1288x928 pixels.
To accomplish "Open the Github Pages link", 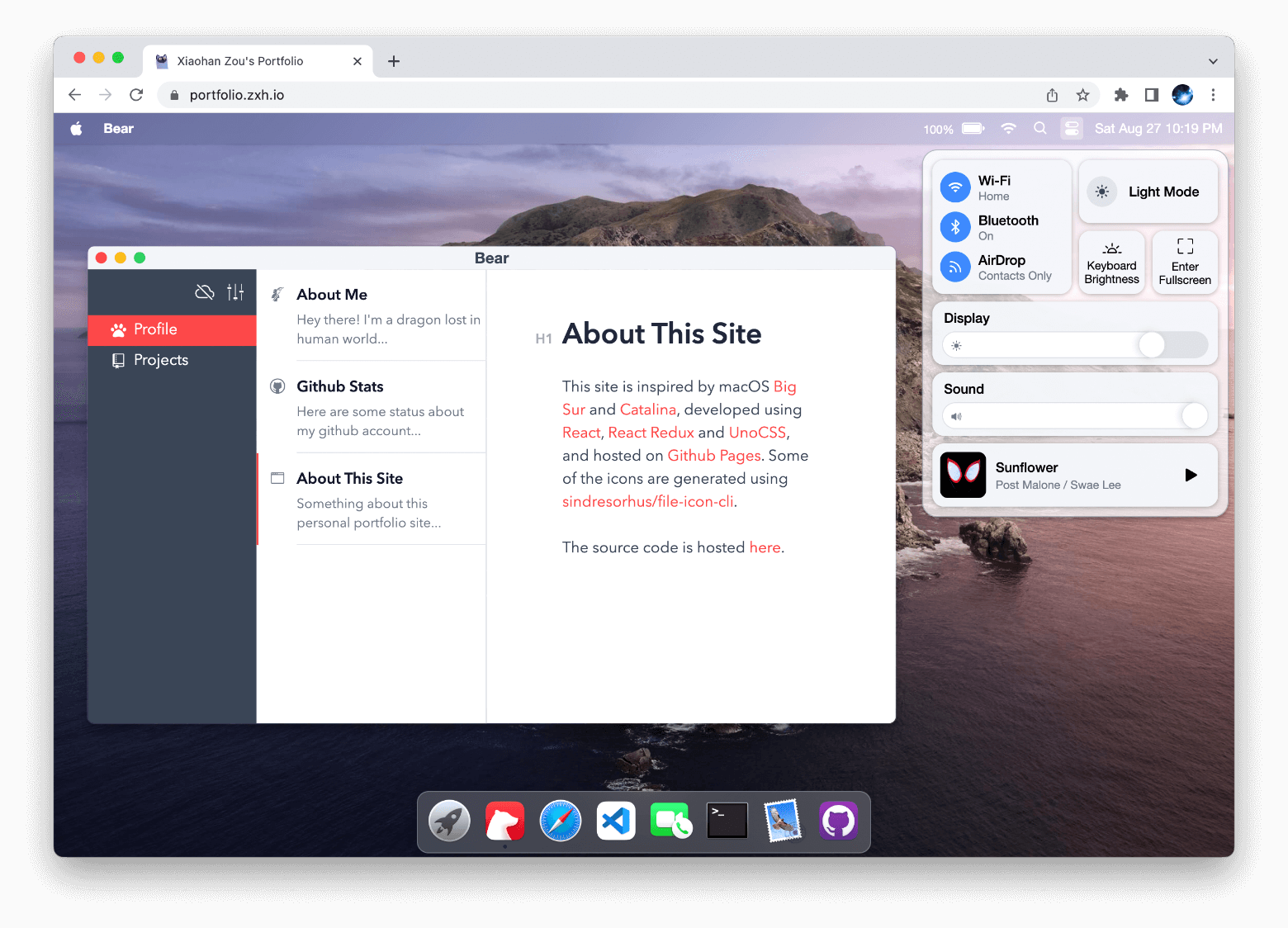I will (714, 456).
